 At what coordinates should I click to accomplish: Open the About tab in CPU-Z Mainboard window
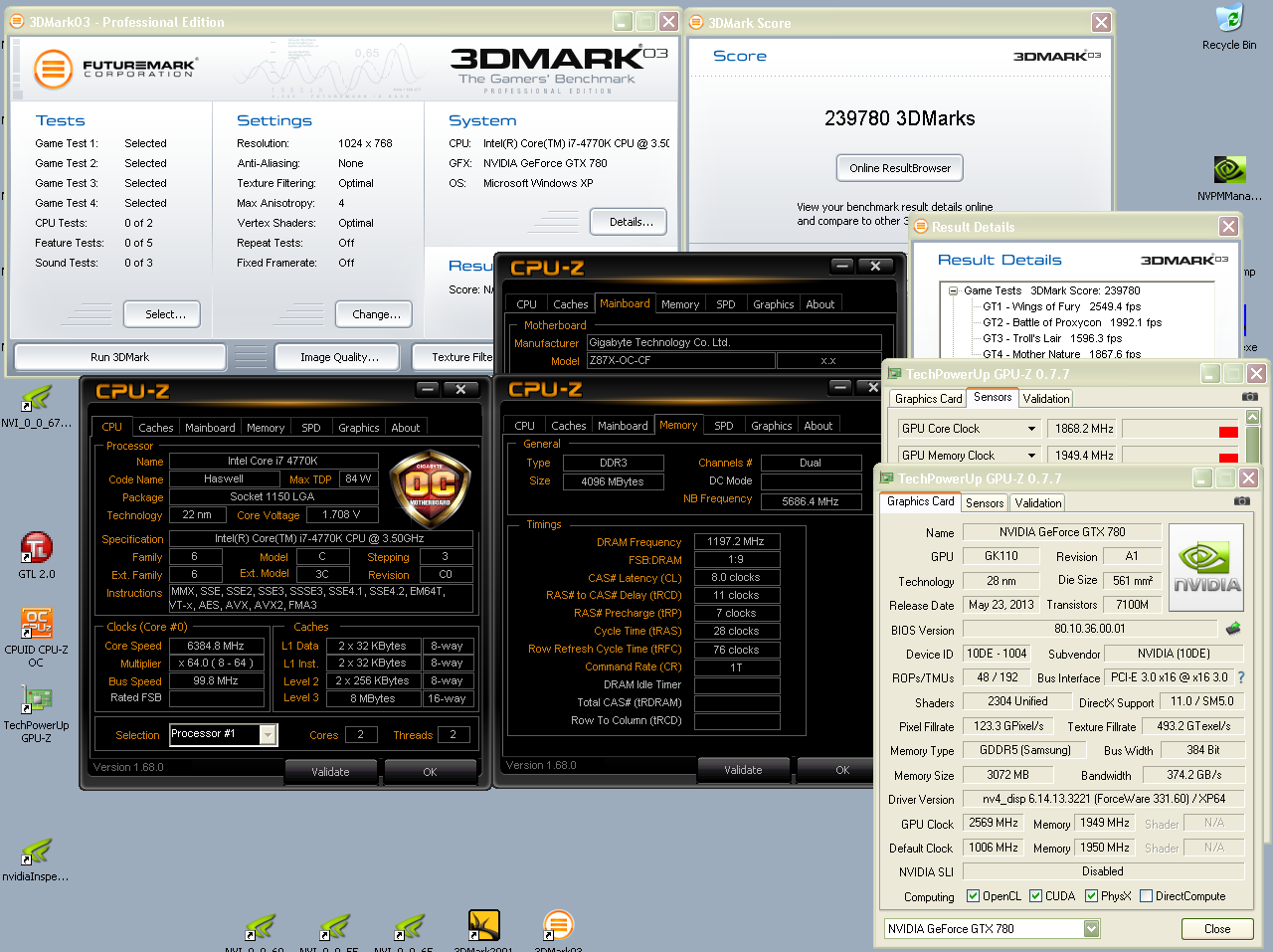(820, 304)
